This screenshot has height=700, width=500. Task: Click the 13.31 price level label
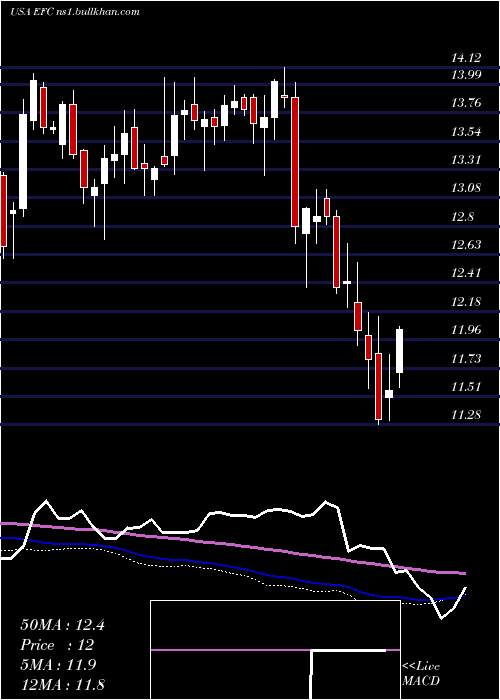466,160
